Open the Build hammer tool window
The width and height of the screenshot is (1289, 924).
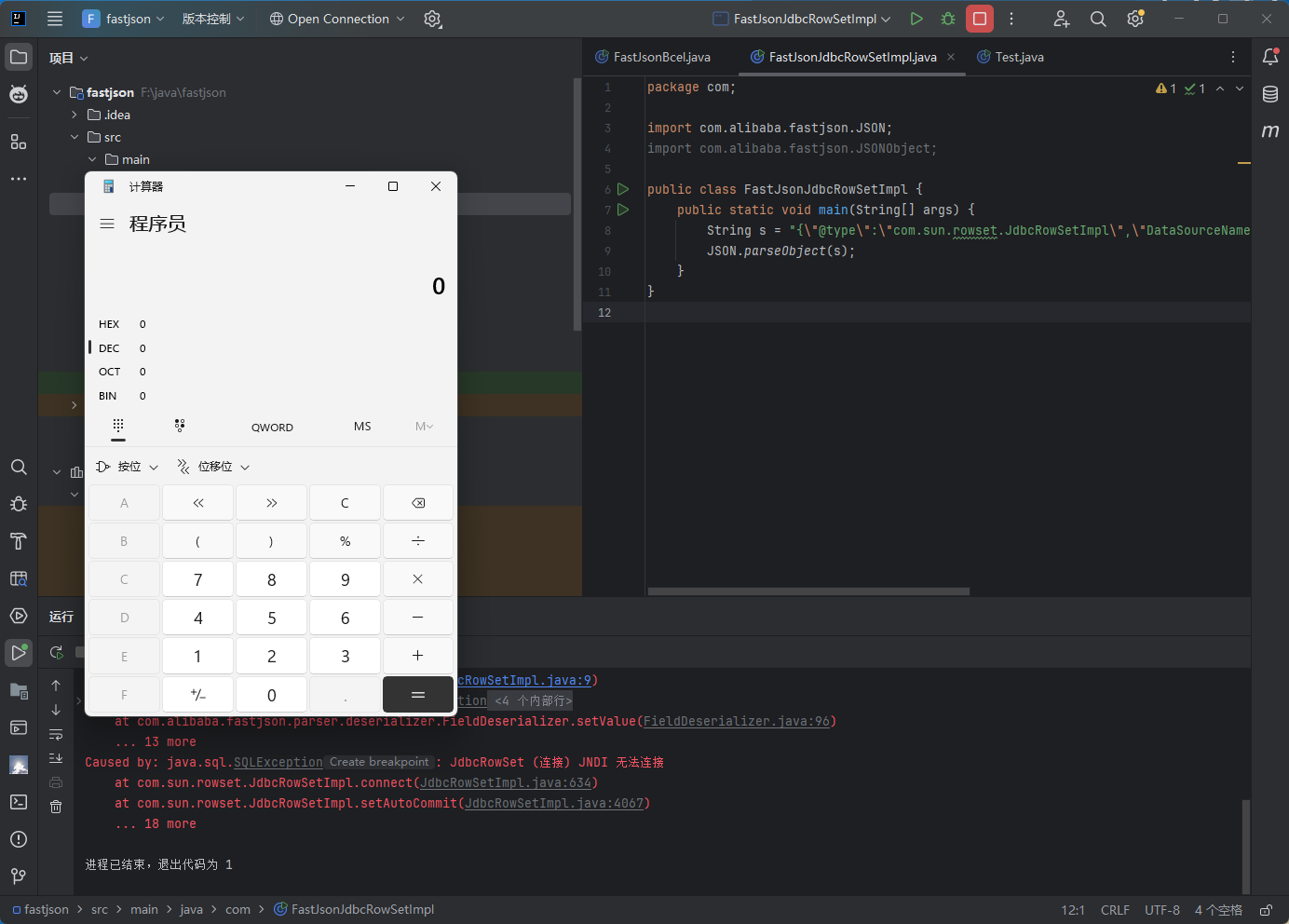pos(19,541)
